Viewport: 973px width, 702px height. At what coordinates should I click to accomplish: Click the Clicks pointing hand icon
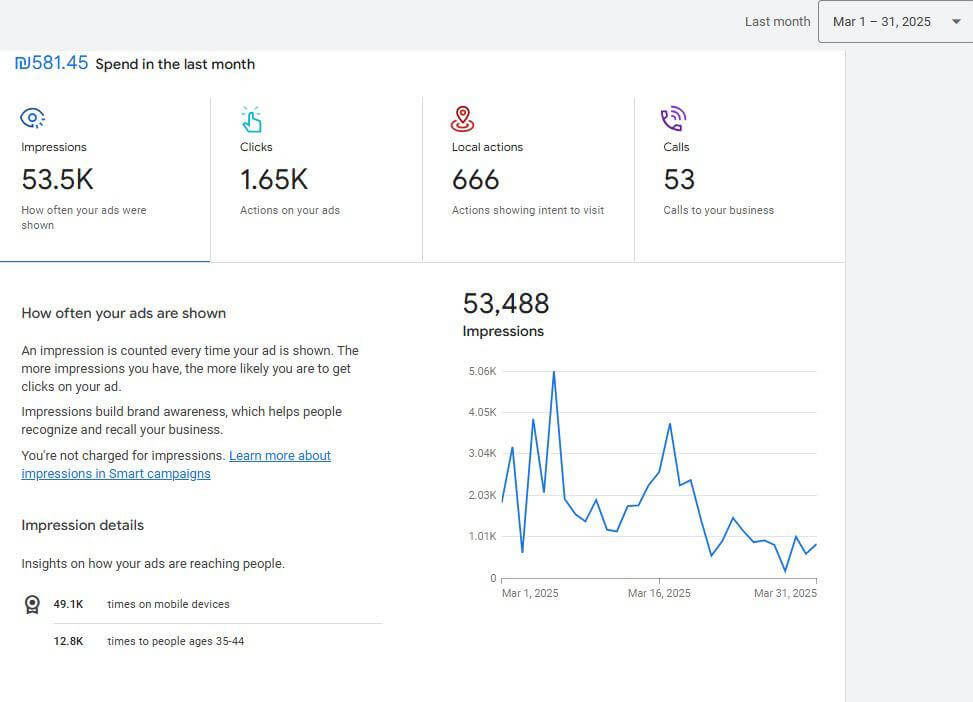251,119
